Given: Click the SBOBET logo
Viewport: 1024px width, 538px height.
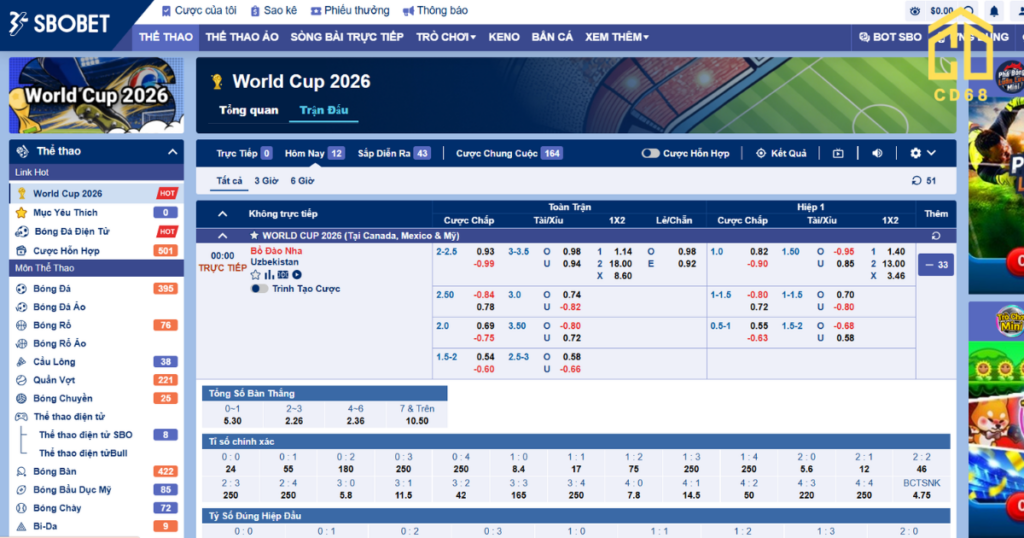Looking at the screenshot, I should pyautogui.click(x=59, y=24).
